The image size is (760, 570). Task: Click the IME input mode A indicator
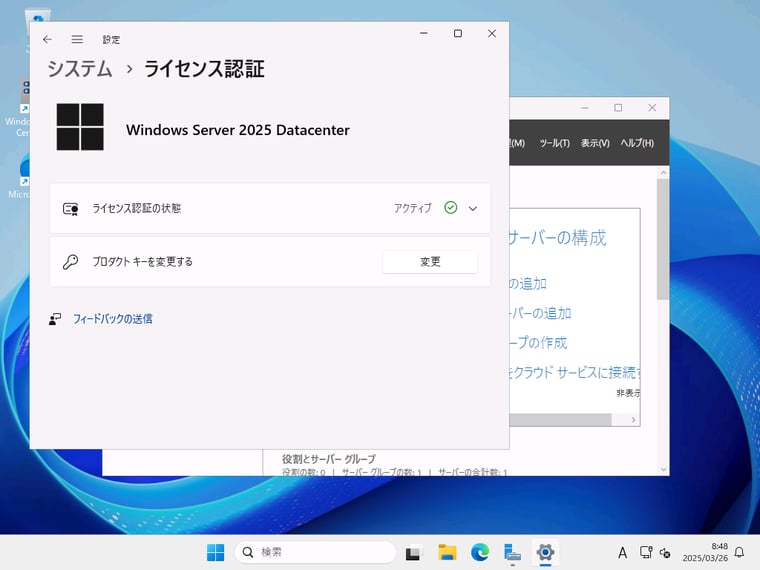pyautogui.click(x=623, y=553)
